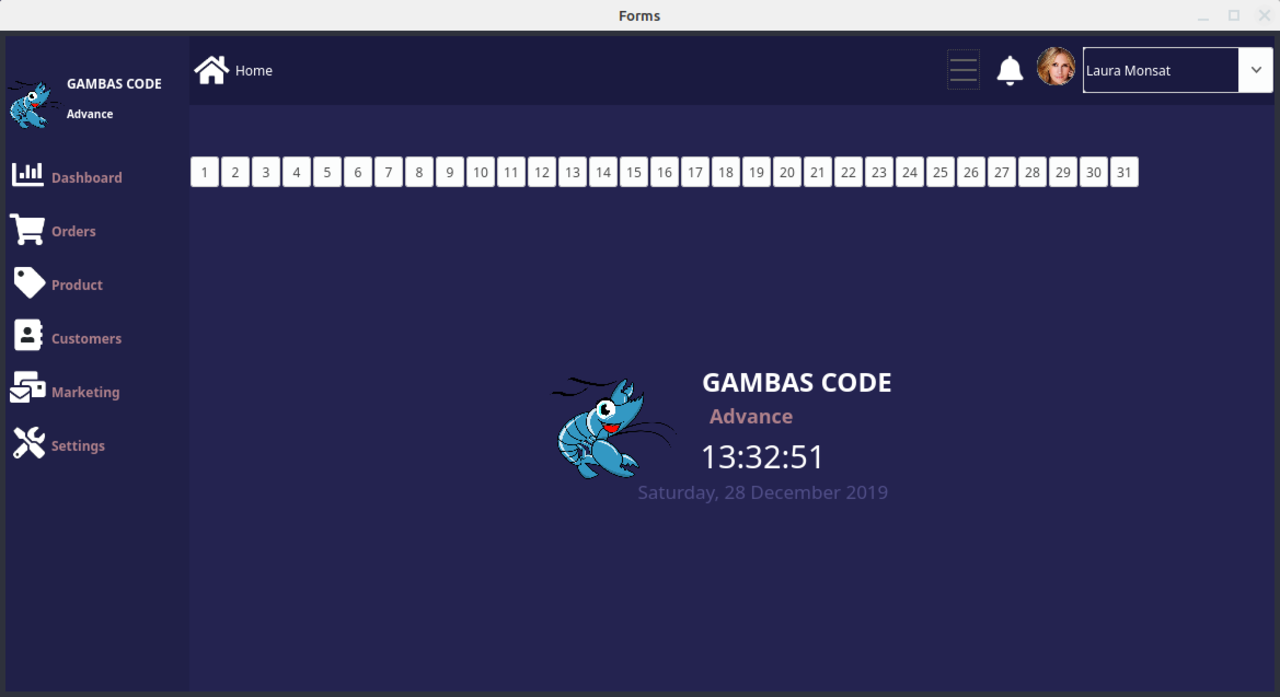Maximize the Forms window
This screenshot has height=697, width=1280.
(x=1234, y=15)
